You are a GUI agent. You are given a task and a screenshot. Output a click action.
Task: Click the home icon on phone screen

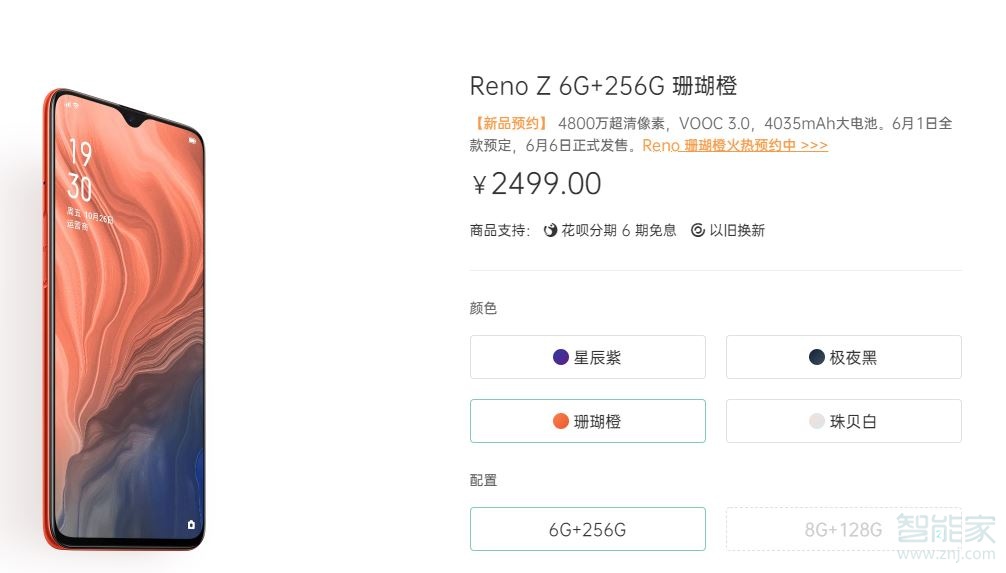[190, 523]
